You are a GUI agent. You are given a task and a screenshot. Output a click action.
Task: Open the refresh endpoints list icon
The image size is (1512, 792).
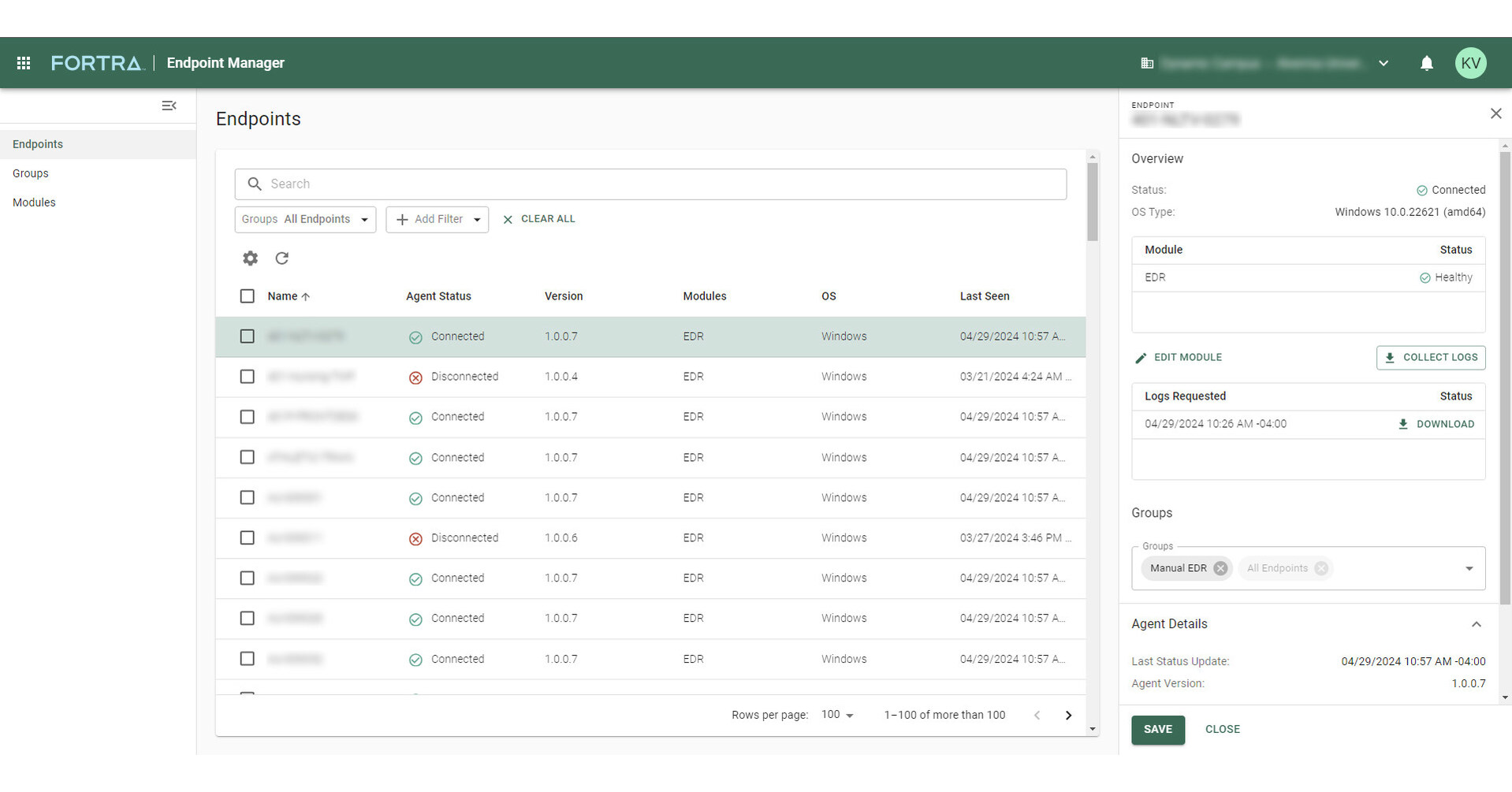[281, 258]
